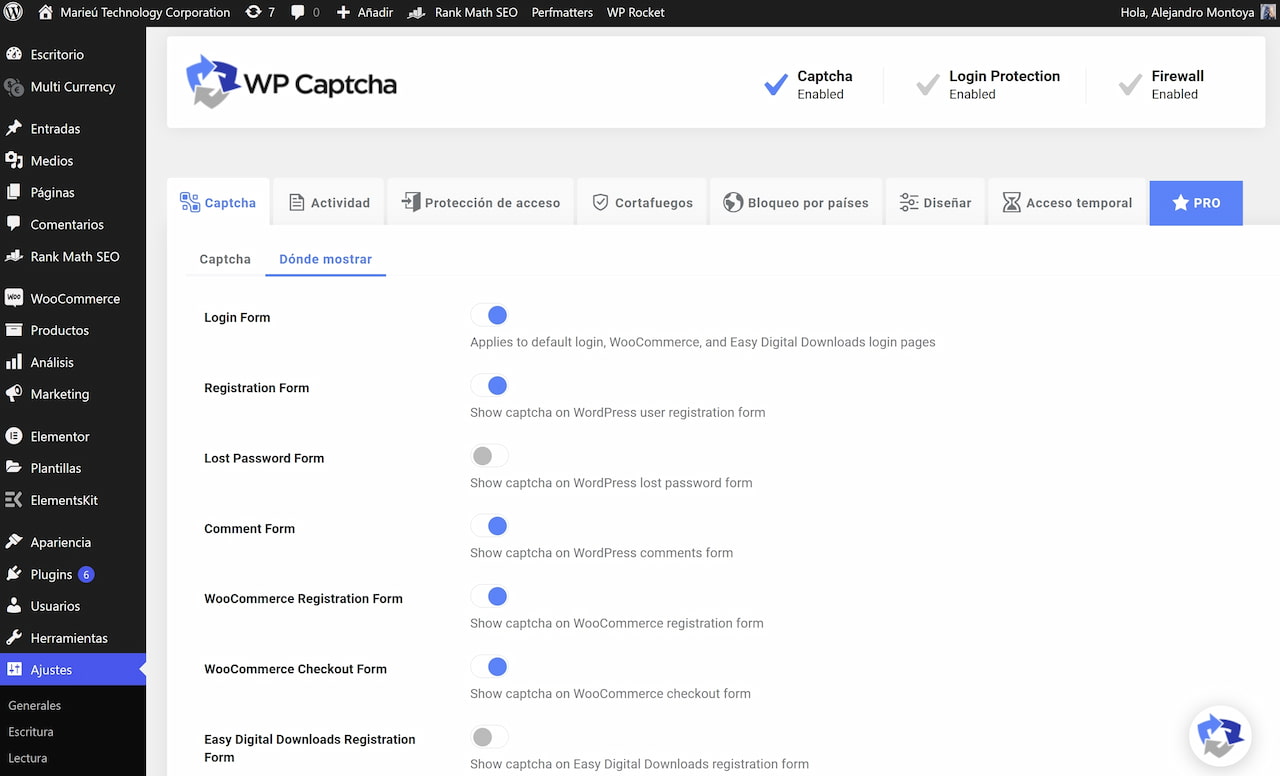Image resolution: width=1280 pixels, height=776 pixels.
Task: Click the Entradas pin icon
Action: click(x=14, y=128)
